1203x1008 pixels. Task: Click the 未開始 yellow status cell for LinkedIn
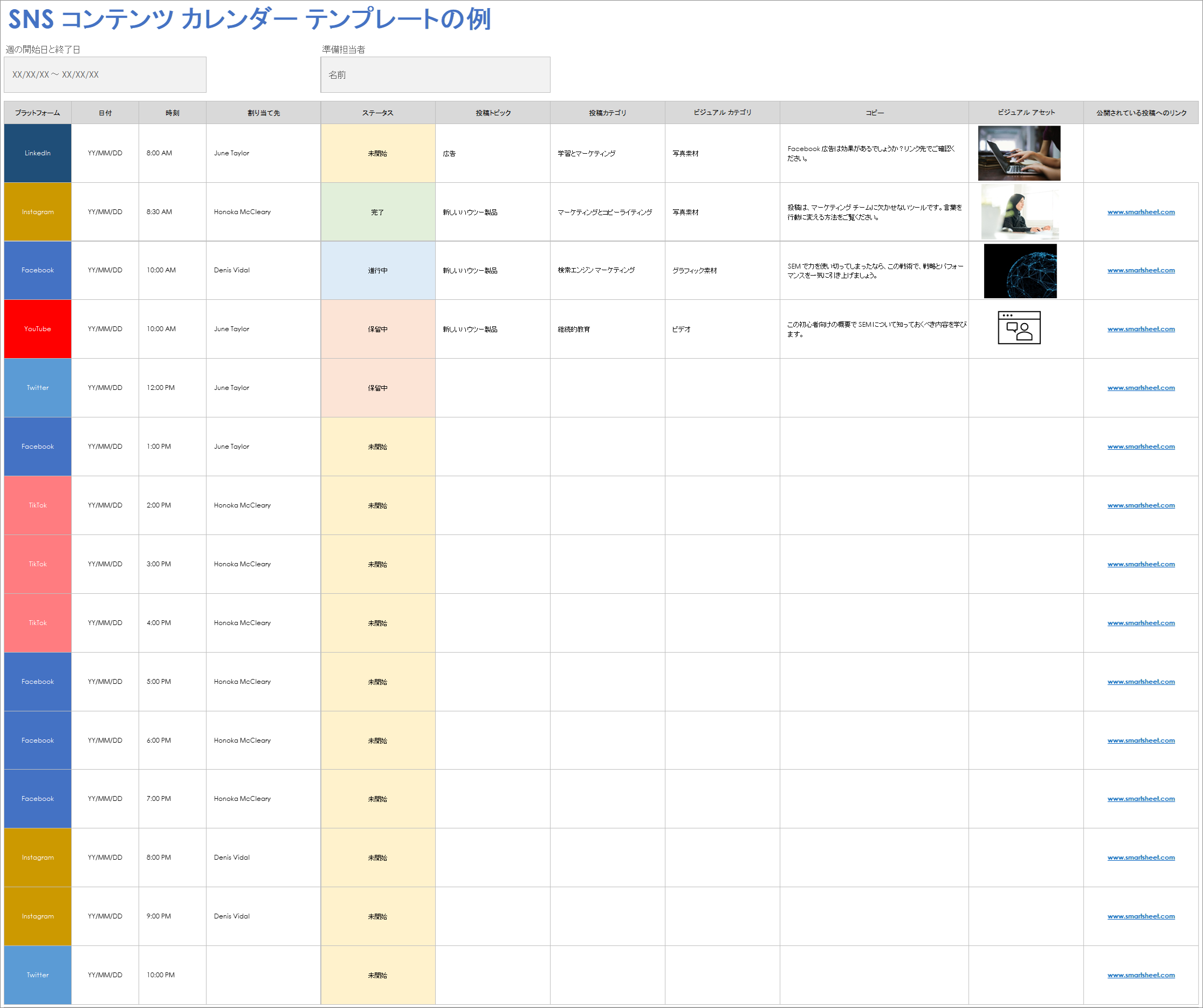point(377,153)
